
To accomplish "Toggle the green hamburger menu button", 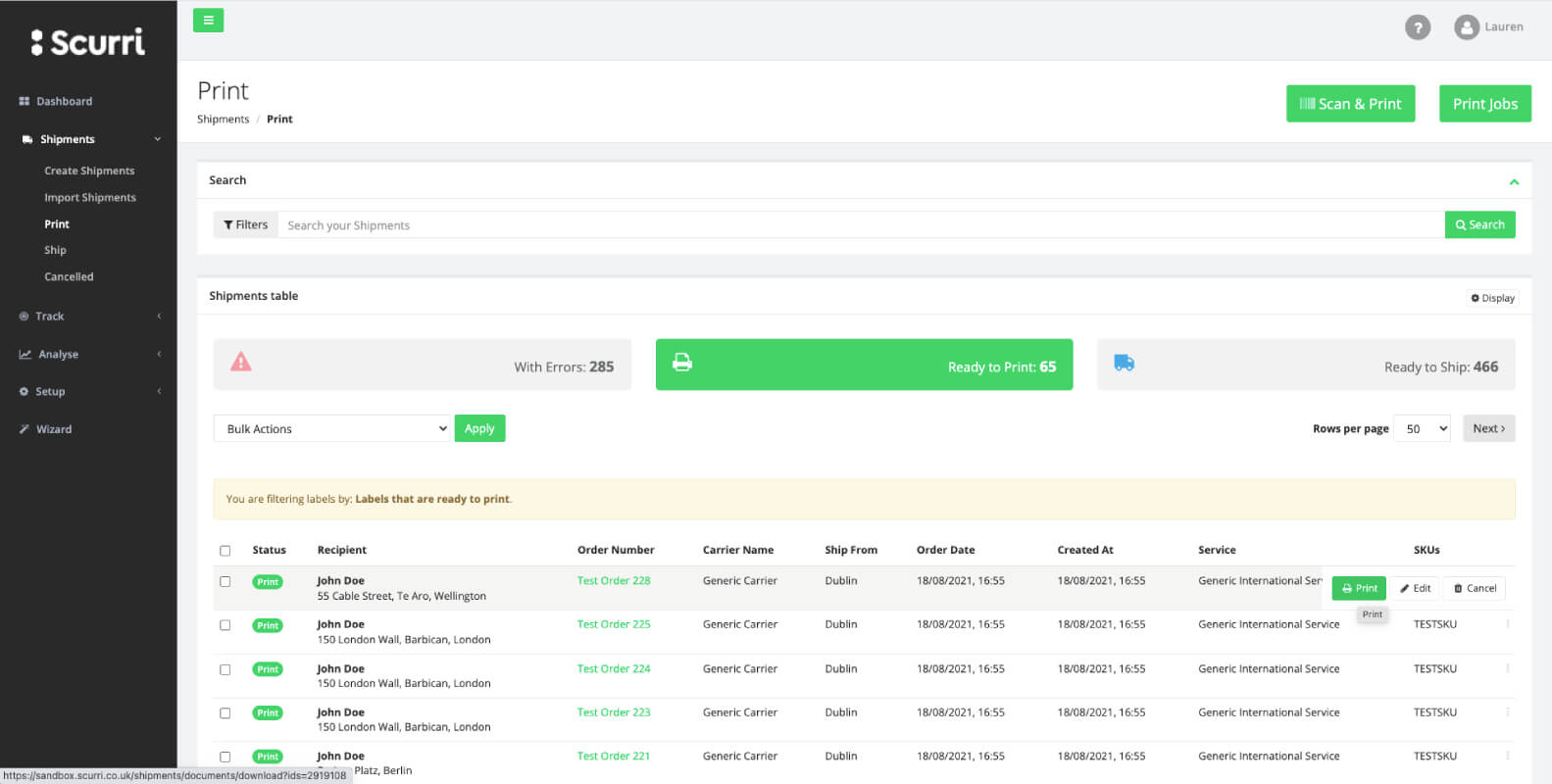I will click(x=208, y=20).
